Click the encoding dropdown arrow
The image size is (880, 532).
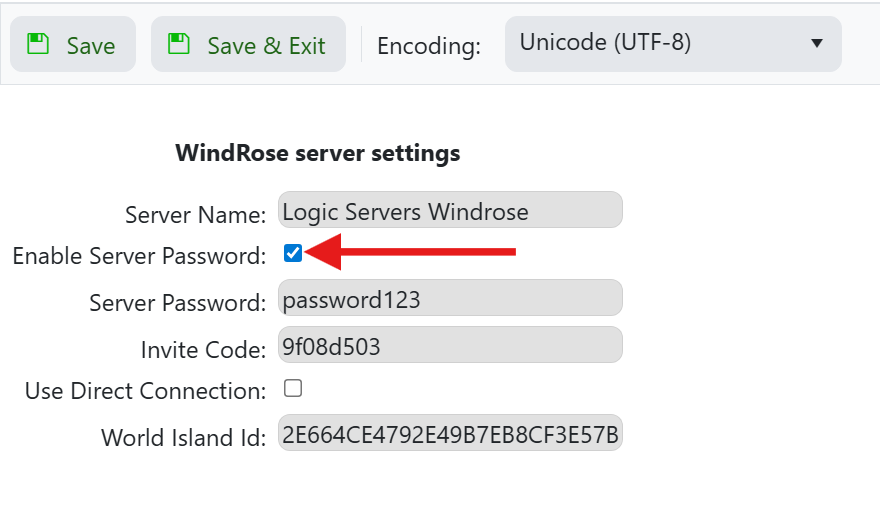pos(816,44)
